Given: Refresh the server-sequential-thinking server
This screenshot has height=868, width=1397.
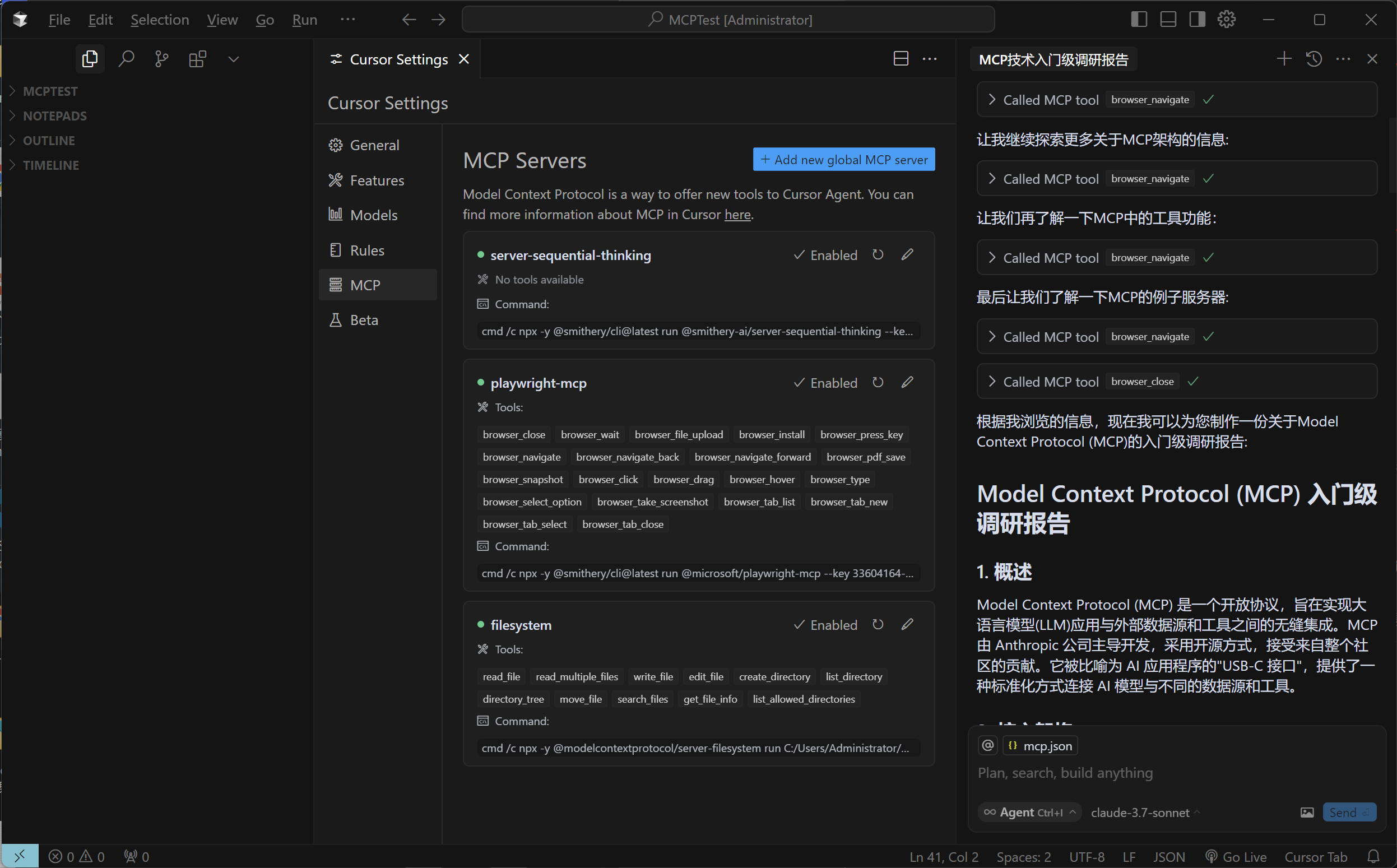Looking at the screenshot, I should coord(878,254).
